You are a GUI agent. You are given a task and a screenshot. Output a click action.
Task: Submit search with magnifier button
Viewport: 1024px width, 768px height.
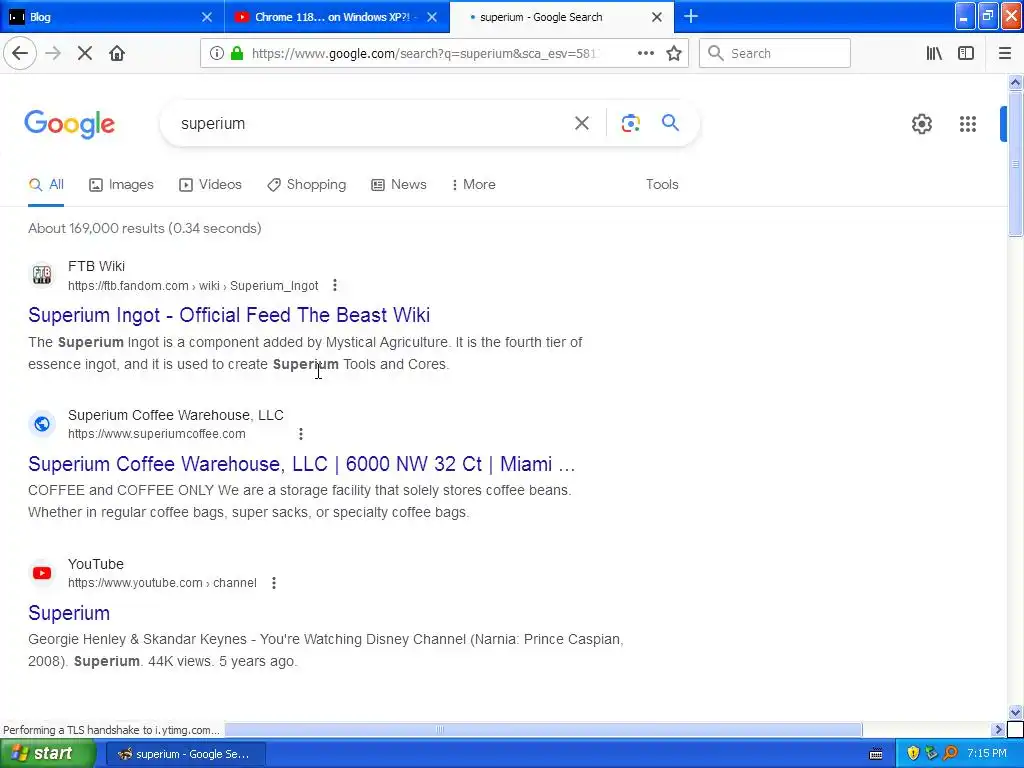pyautogui.click(x=670, y=123)
